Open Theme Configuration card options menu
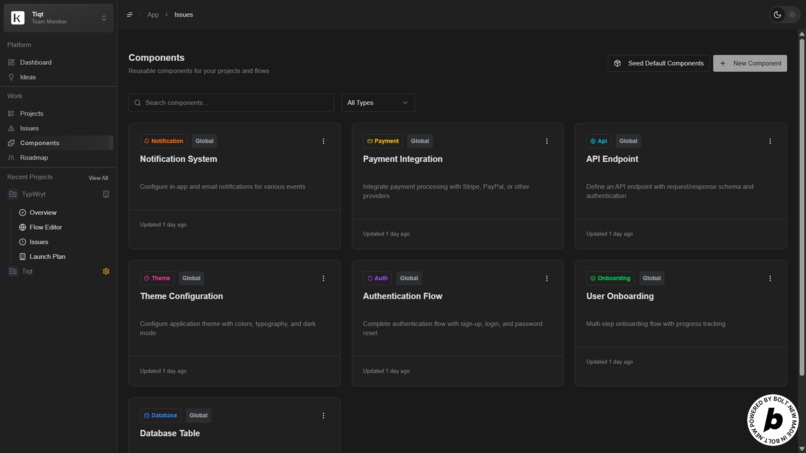 (x=323, y=279)
